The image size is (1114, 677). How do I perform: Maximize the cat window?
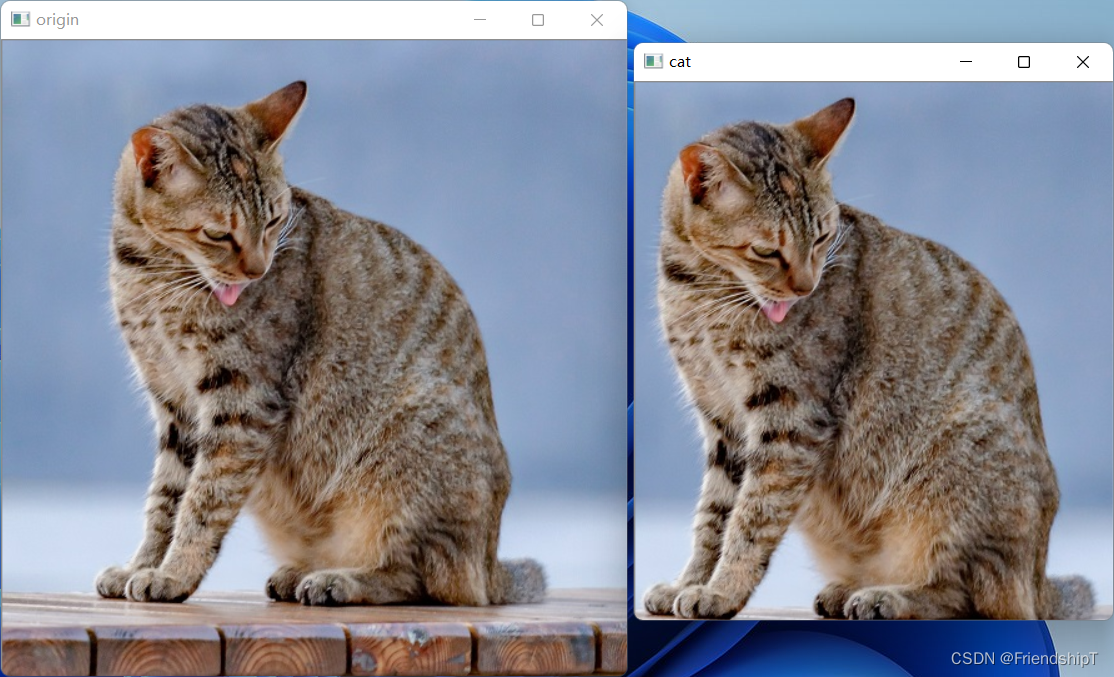pyautogui.click(x=1024, y=62)
